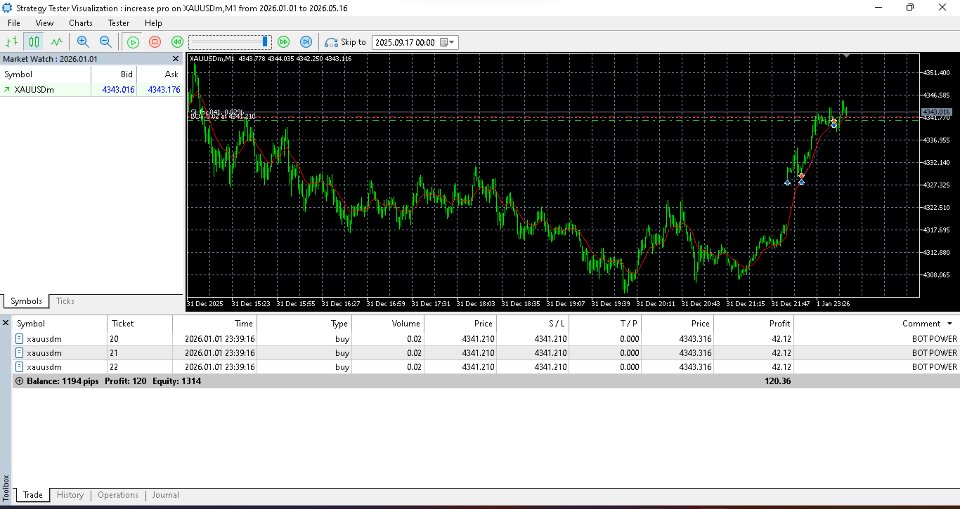Click the slow down speed button

(177, 42)
